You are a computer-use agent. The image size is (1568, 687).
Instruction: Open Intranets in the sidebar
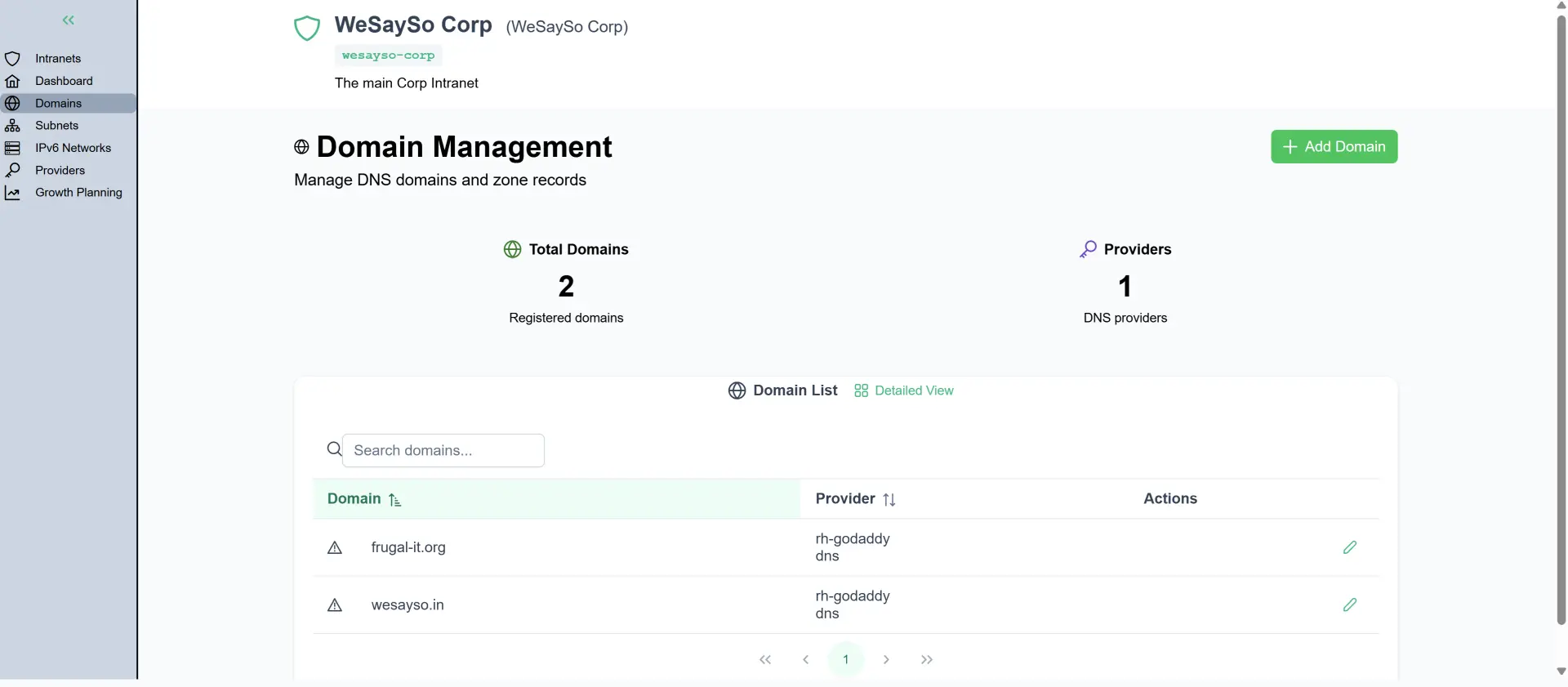pos(58,59)
